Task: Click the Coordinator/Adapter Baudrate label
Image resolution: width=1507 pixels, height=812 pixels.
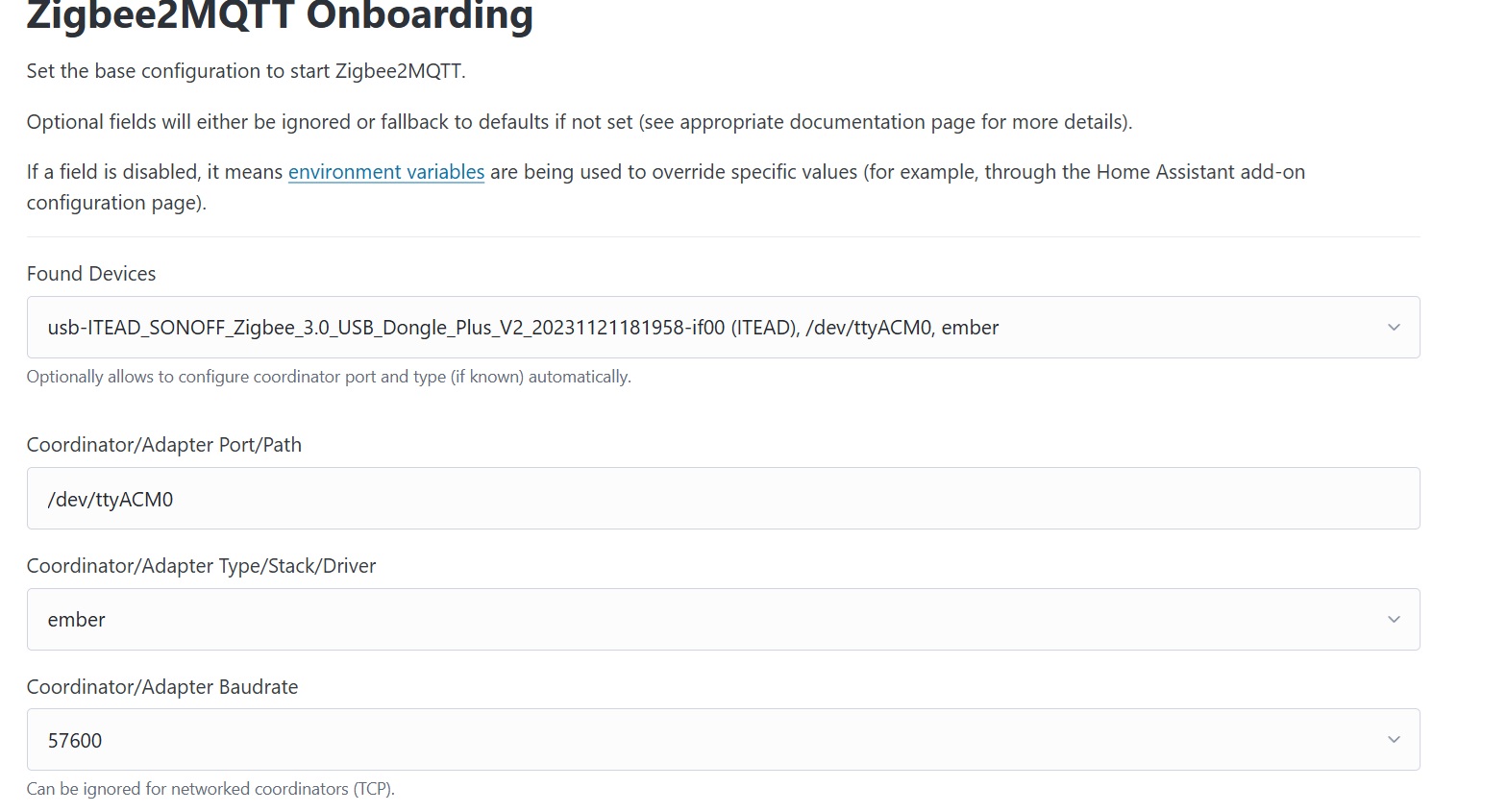Action: (162, 687)
